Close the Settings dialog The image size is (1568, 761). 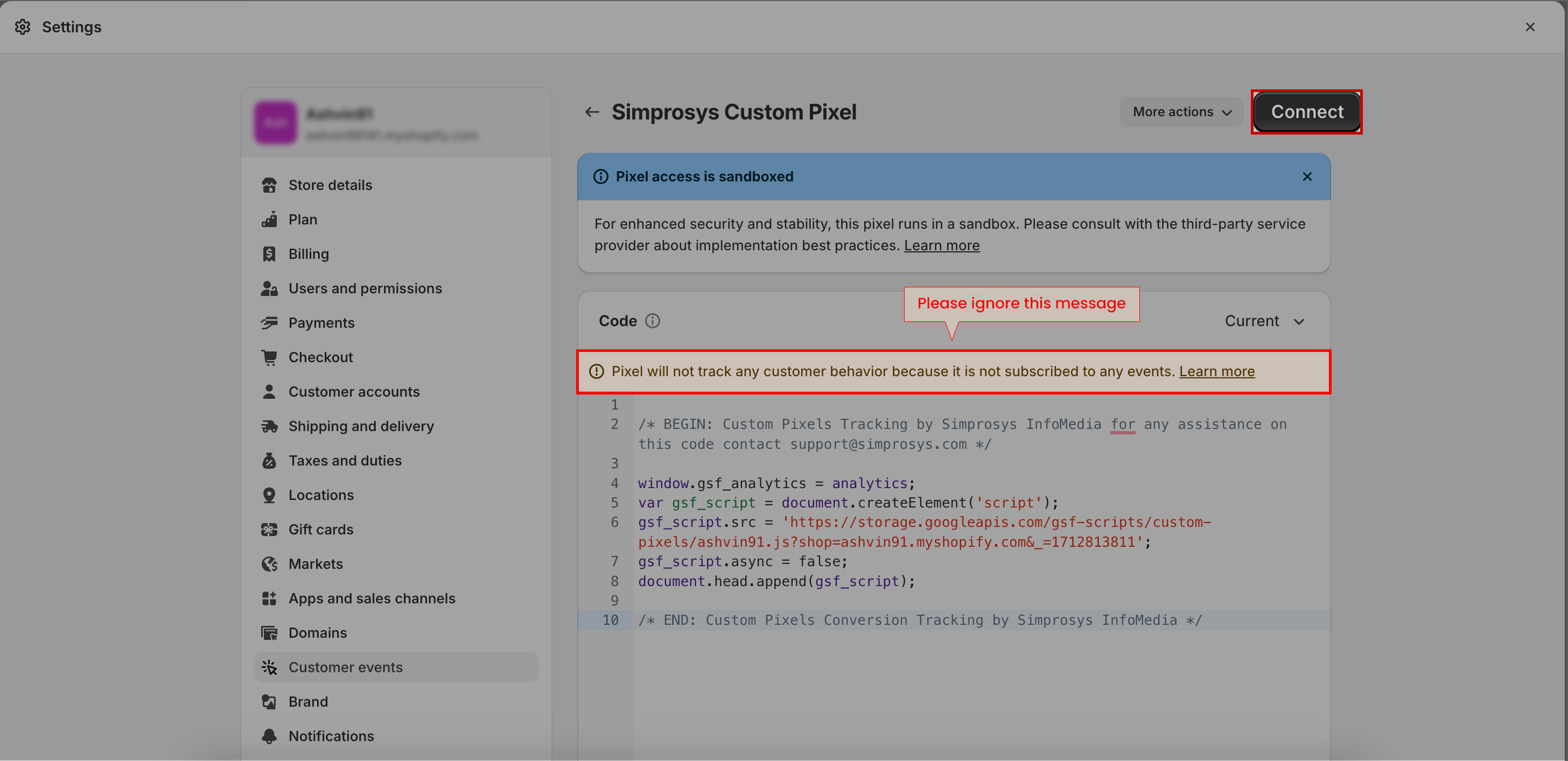pos(1530,27)
